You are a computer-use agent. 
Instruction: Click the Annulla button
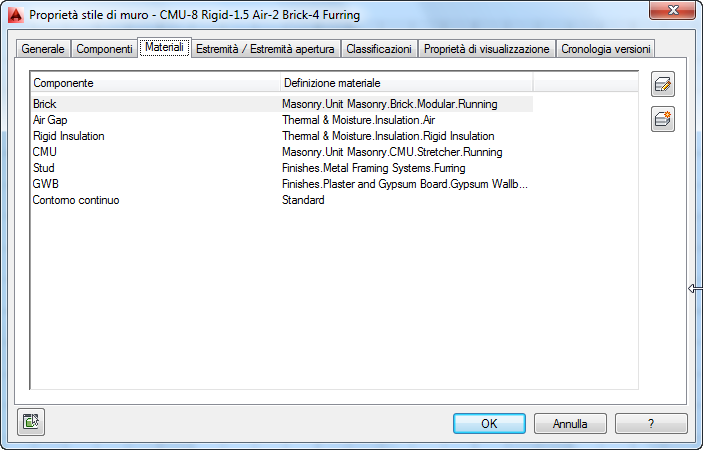point(570,423)
